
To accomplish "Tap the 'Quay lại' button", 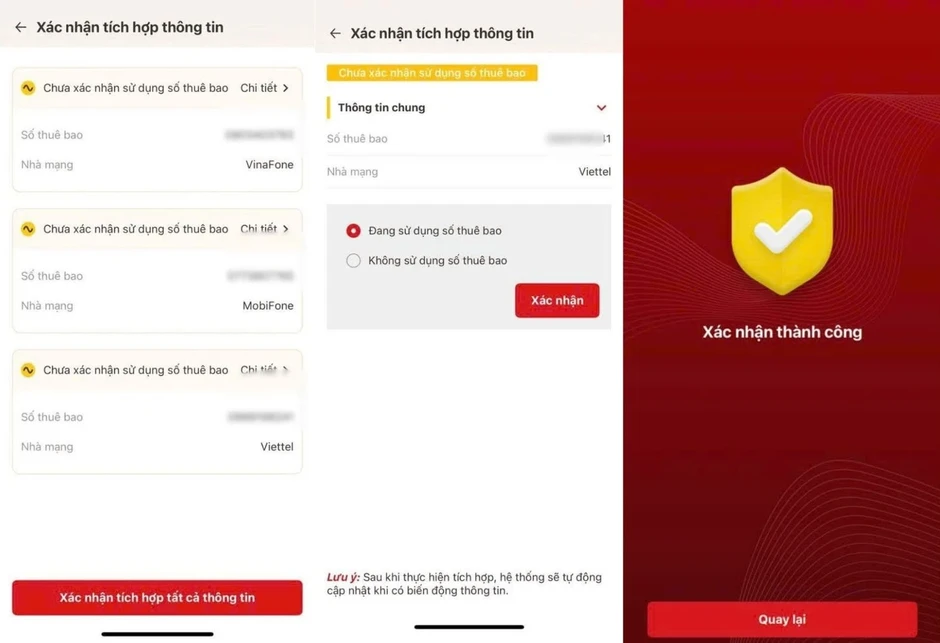I will pyautogui.click(x=782, y=619).
